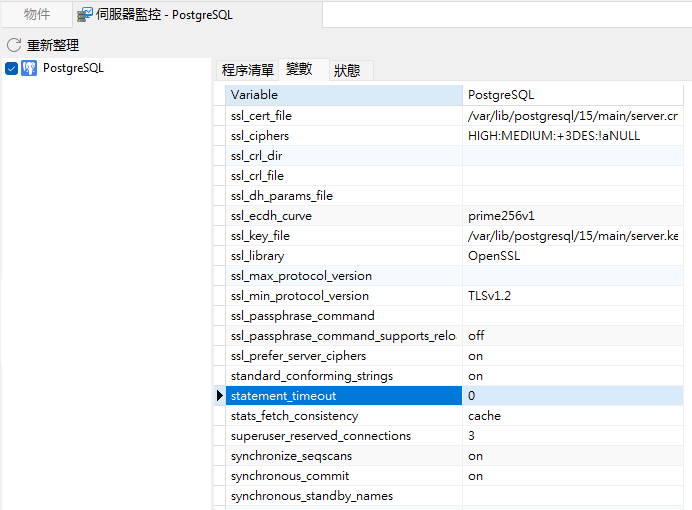Click the row indicator arrow beside statement_timeout
This screenshot has width=692, height=510.
220,396
